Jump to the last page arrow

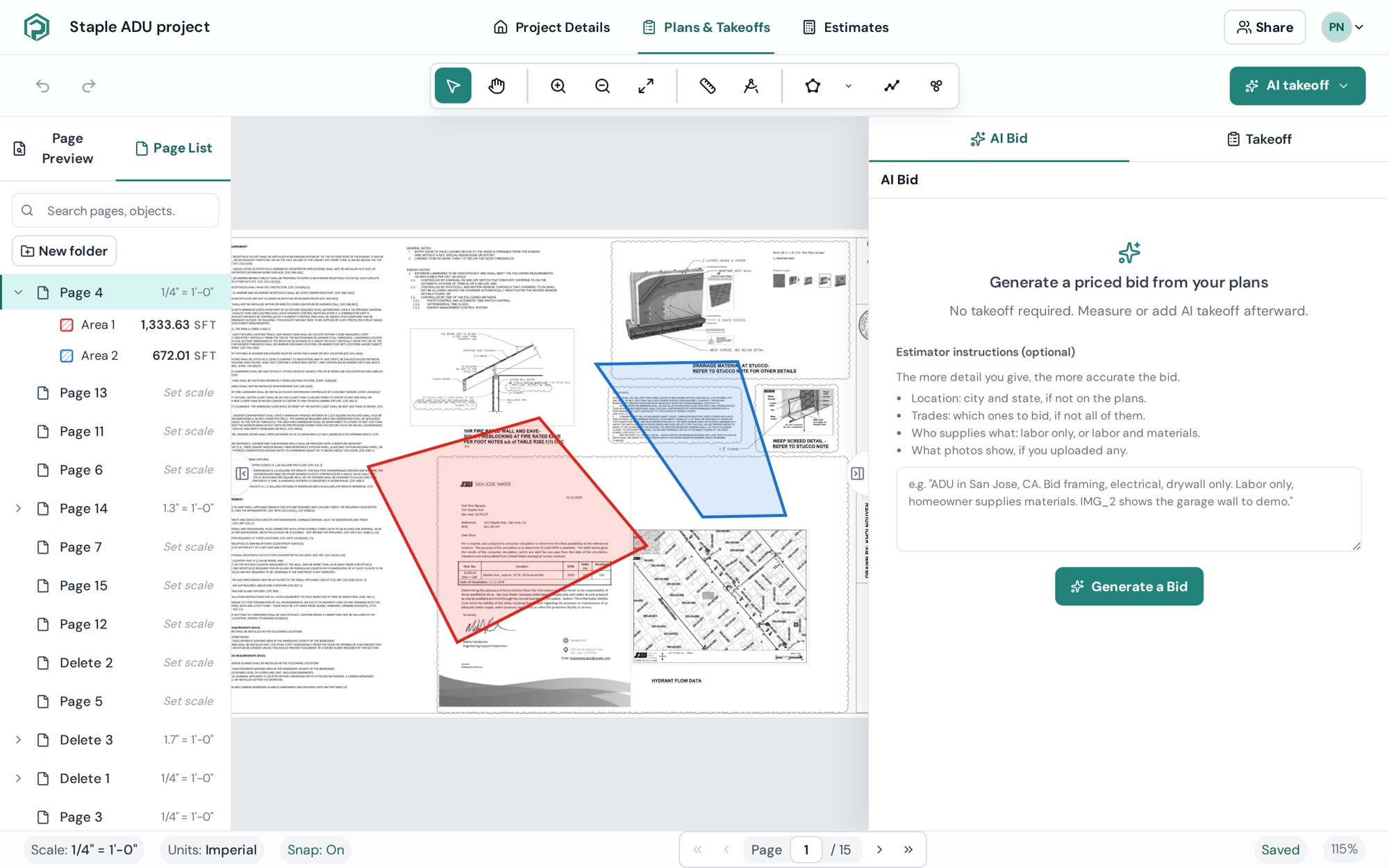point(908,849)
